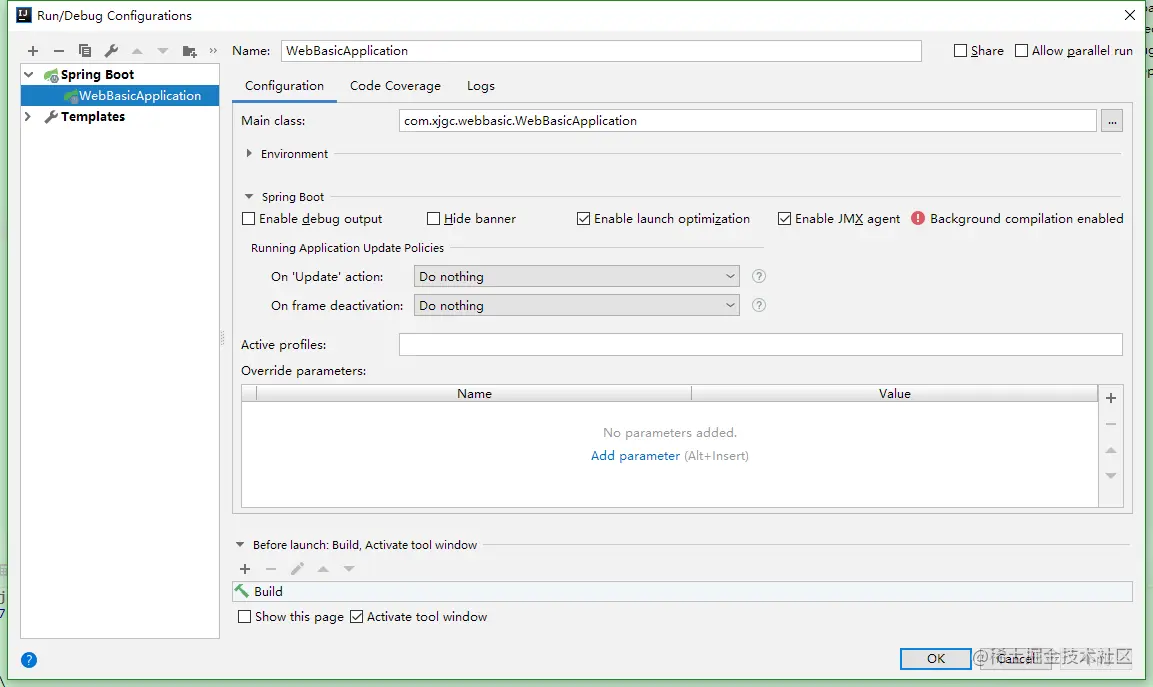1153x687 pixels.
Task: Move override parameter down arrow
Action: pos(1111,476)
